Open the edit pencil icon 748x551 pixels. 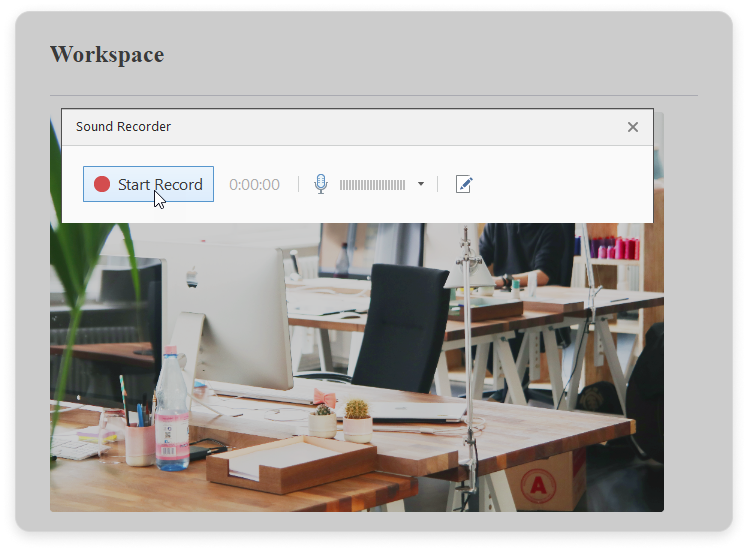pyautogui.click(x=464, y=184)
